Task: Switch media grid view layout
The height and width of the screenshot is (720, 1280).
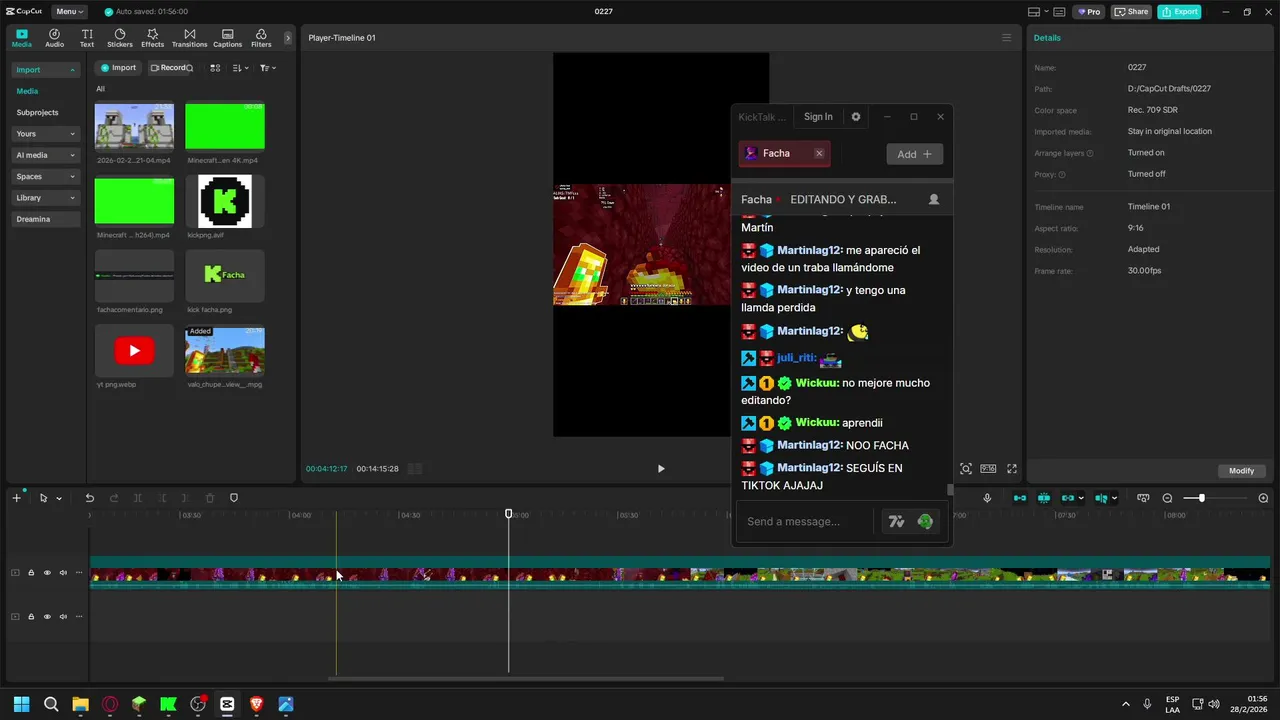Action: coord(215,68)
